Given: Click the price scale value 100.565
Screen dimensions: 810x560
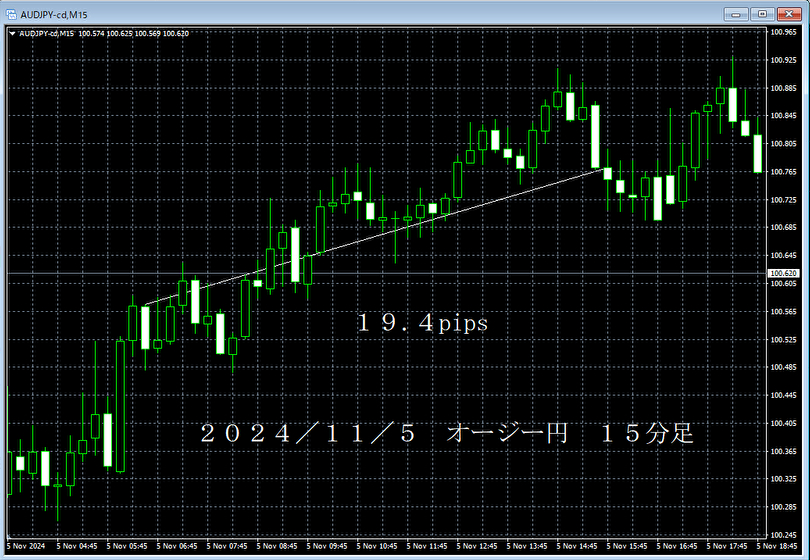Looking at the screenshot, I should pos(783,312).
